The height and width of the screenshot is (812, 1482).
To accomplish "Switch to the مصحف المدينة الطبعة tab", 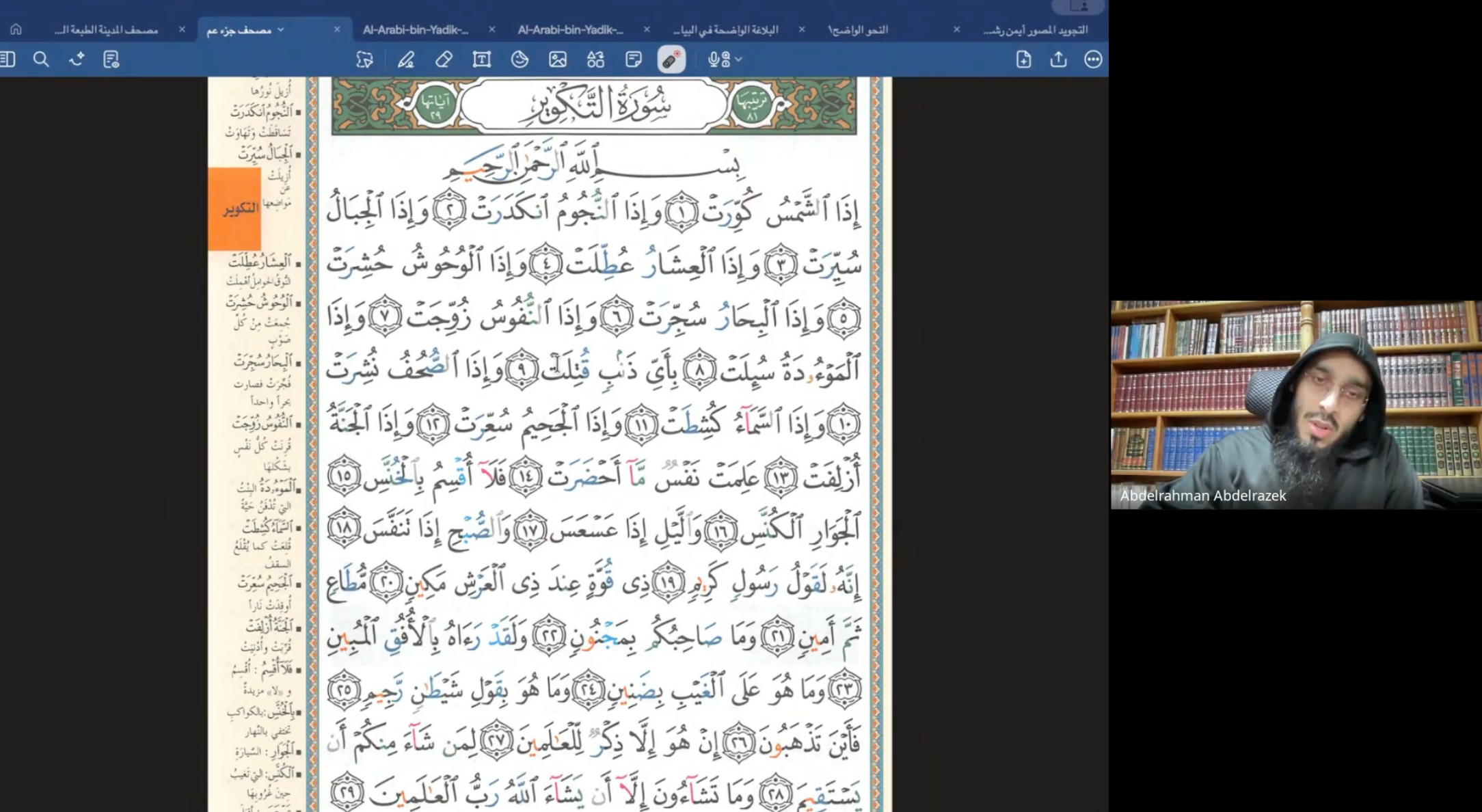I will 106,29.
